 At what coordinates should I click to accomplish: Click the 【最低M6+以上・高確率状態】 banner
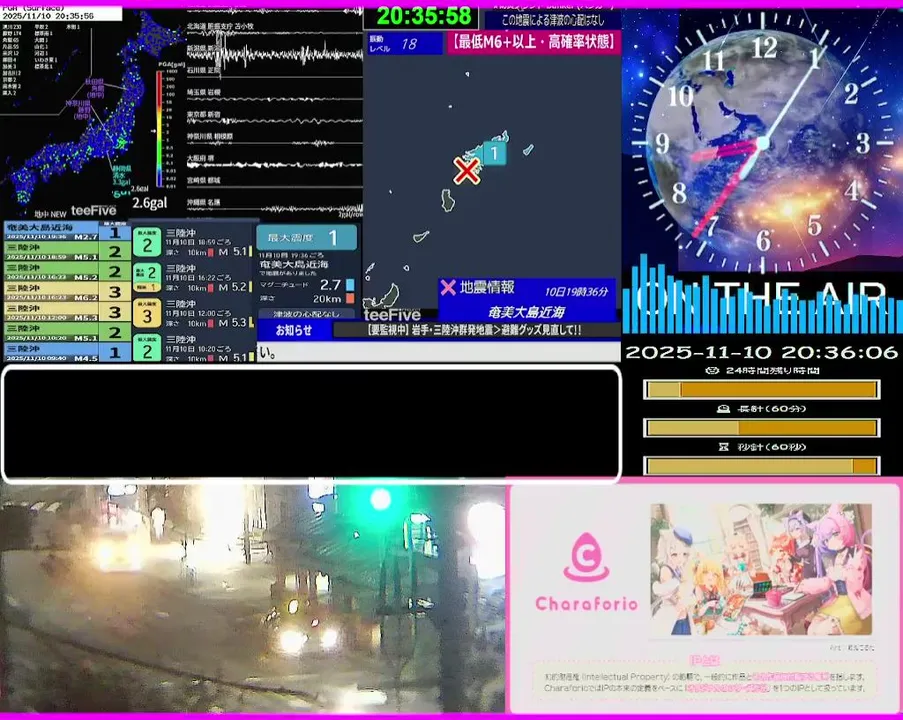[533, 42]
